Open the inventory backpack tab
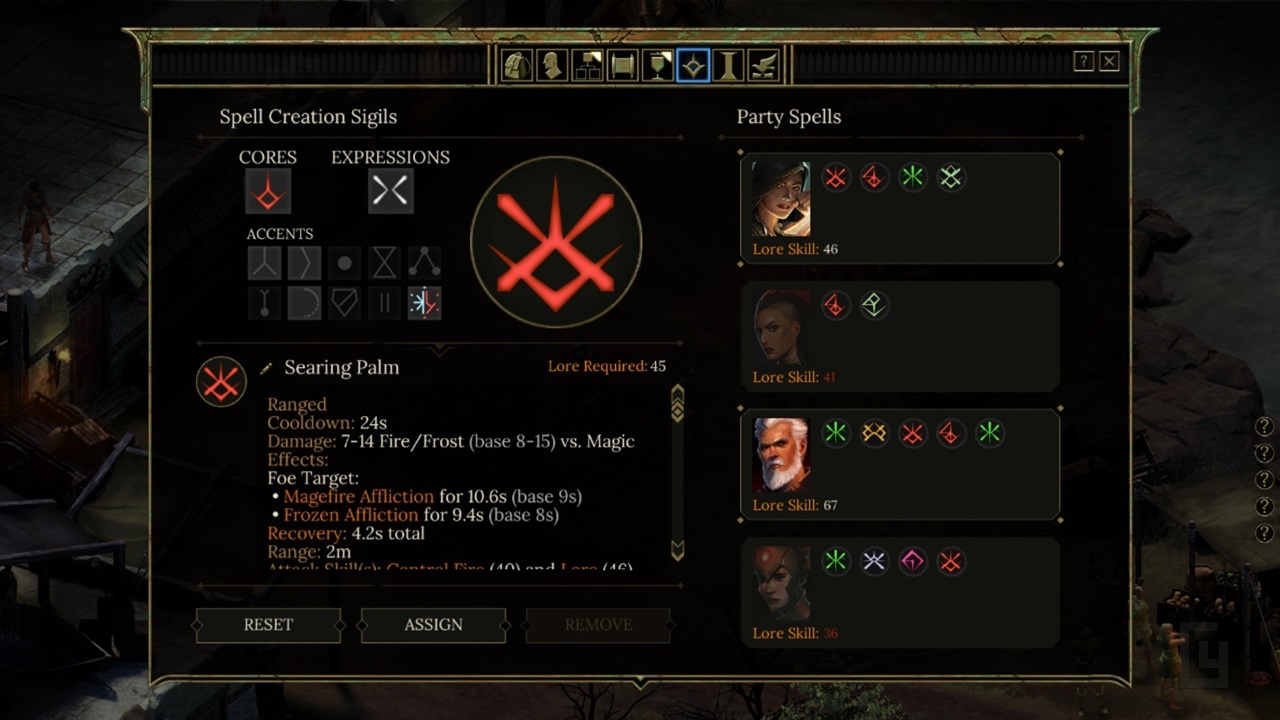This screenshot has height=720, width=1280. tap(516, 66)
